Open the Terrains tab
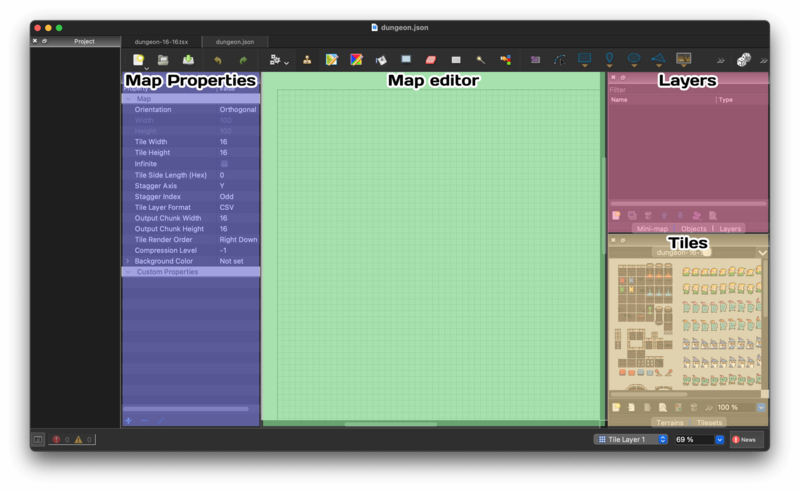The height and width of the screenshot is (491, 800). 669,423
